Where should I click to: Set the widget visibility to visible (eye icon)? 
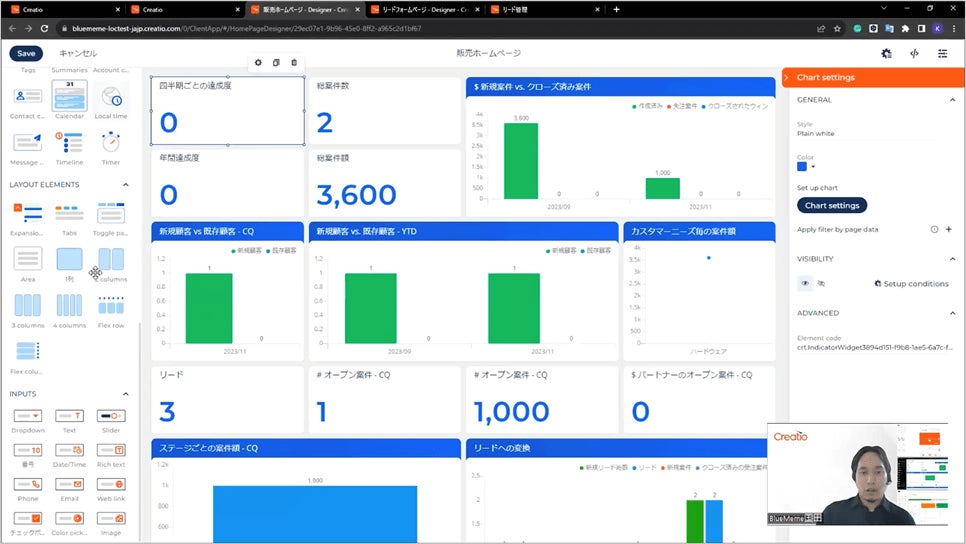pyautogui.click(x=805, y=283)
